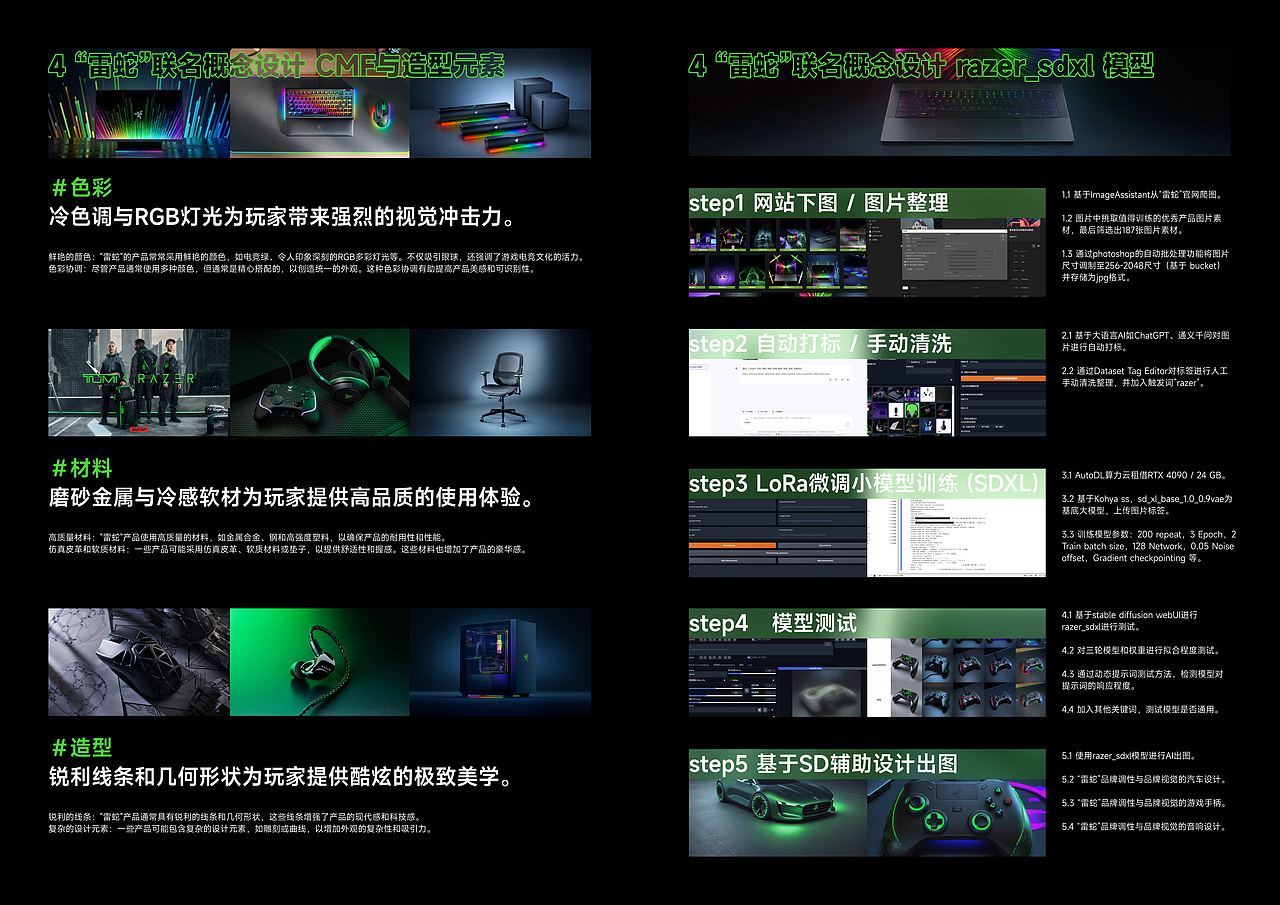Click note 2.2 about Dataset Tag Editor
1280x905 pixels.
[1146, 377]
